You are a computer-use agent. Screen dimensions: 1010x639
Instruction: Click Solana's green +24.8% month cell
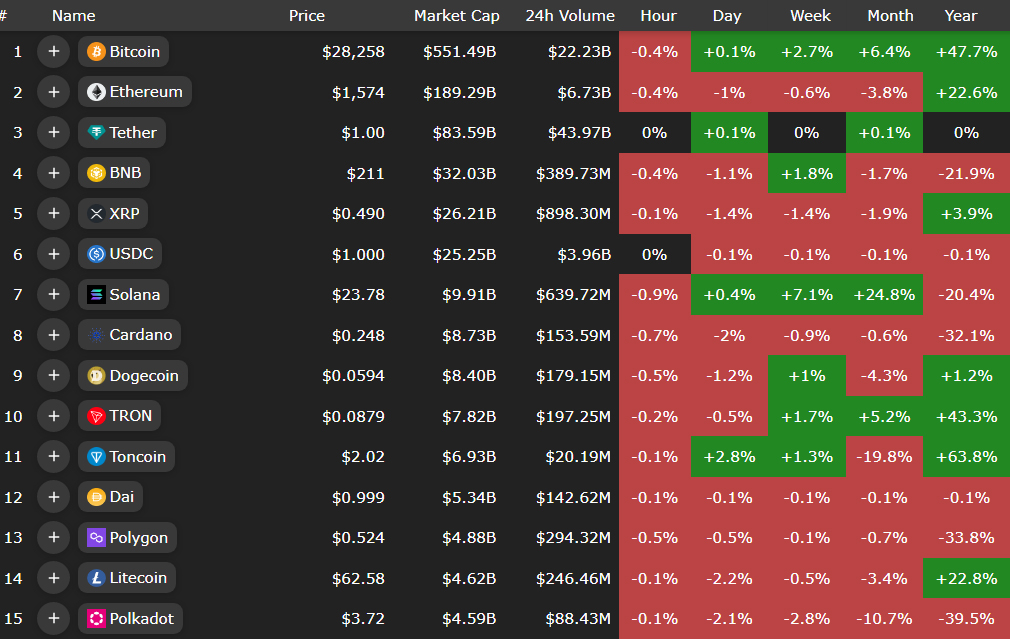click(x=884, y=295)
